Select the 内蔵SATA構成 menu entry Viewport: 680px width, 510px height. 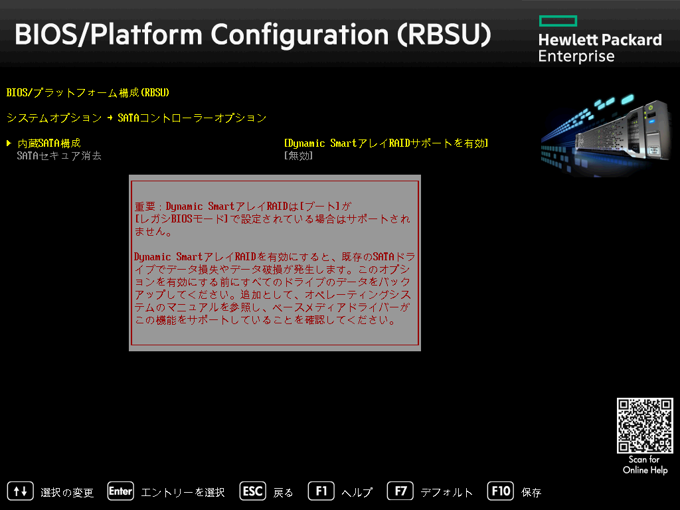click(x=49, y=143)
